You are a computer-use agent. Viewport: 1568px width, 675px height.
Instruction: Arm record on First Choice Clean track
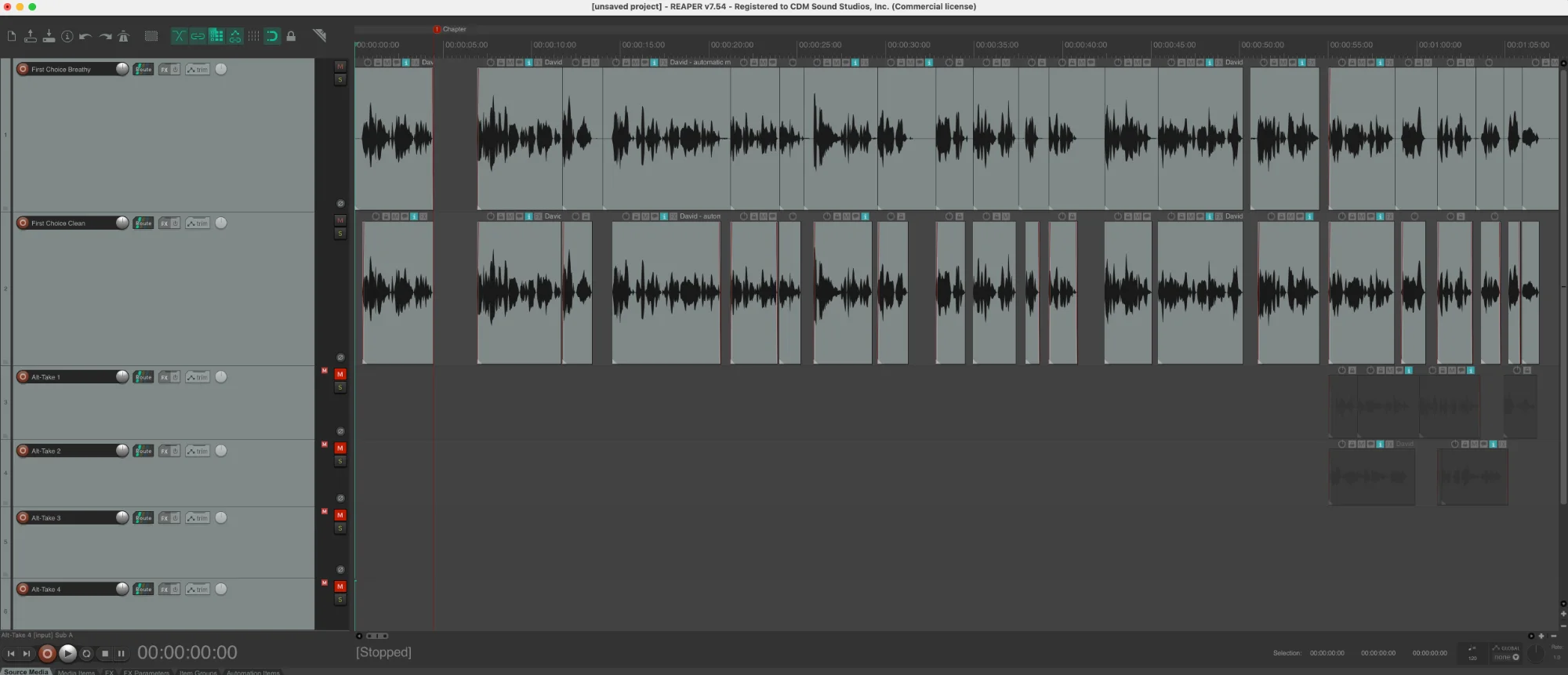23,223
